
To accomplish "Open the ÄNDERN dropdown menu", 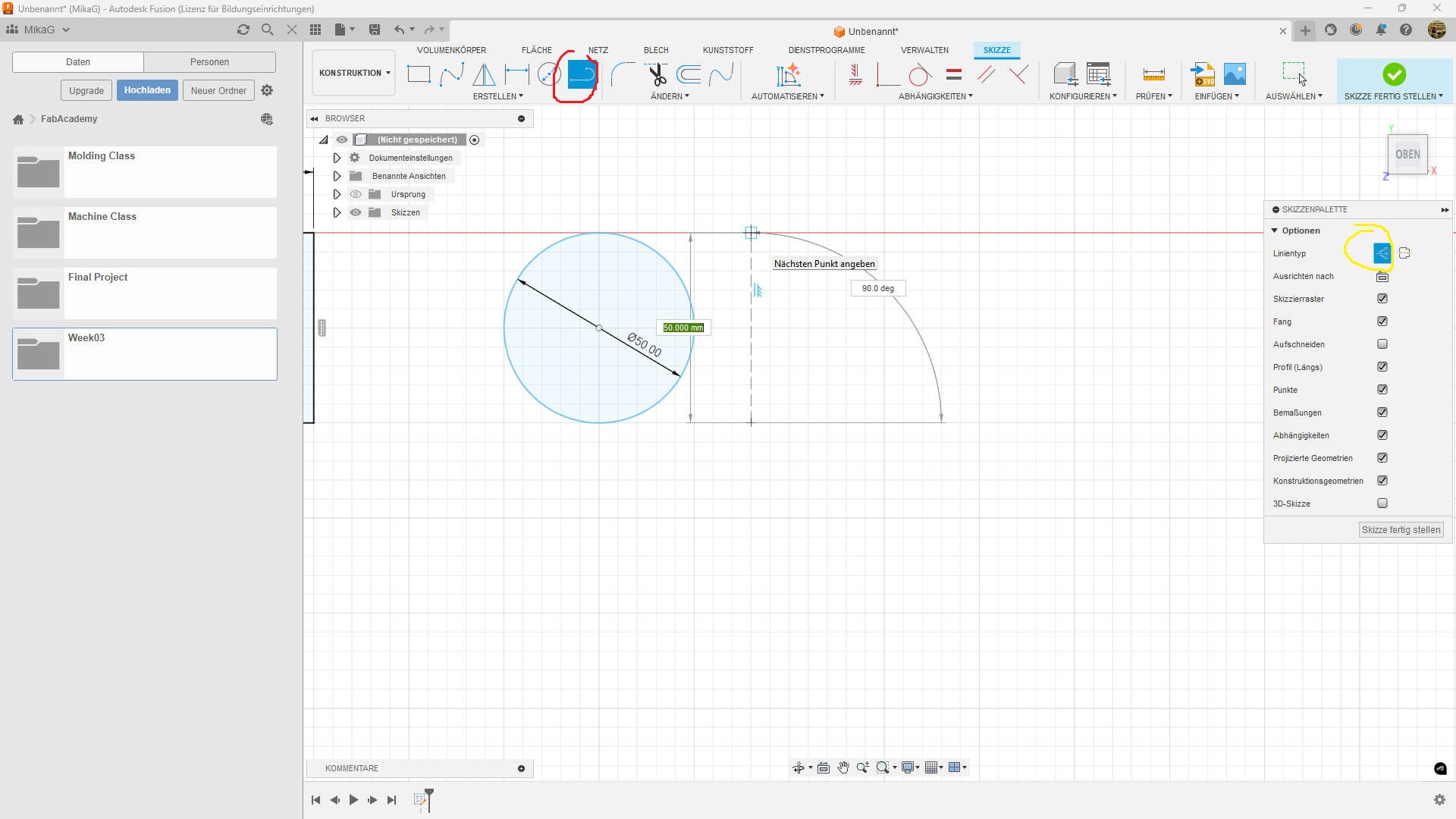I will (x=670, y=96).
